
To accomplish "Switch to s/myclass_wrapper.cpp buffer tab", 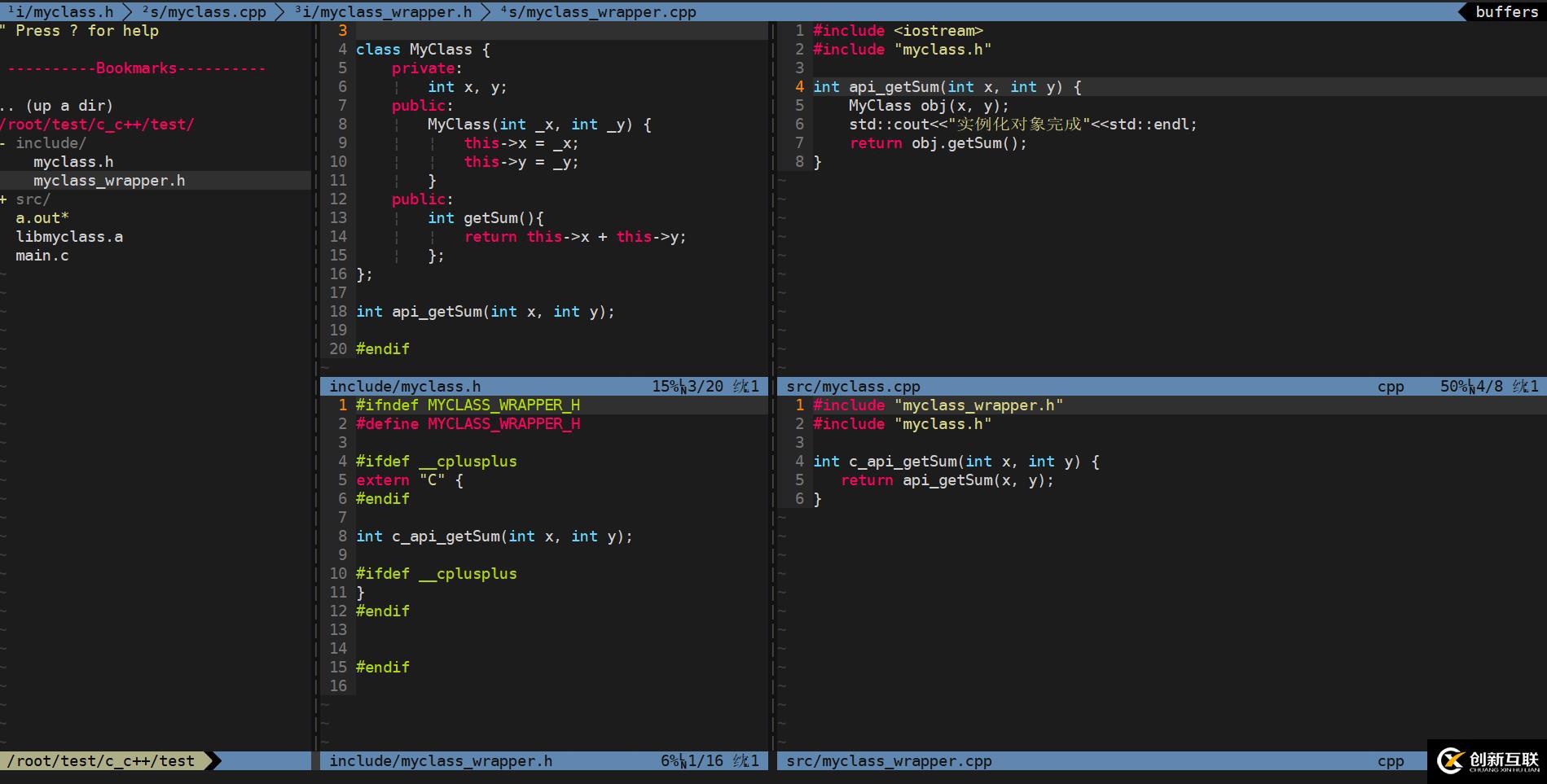I will [x=599, y=11].
